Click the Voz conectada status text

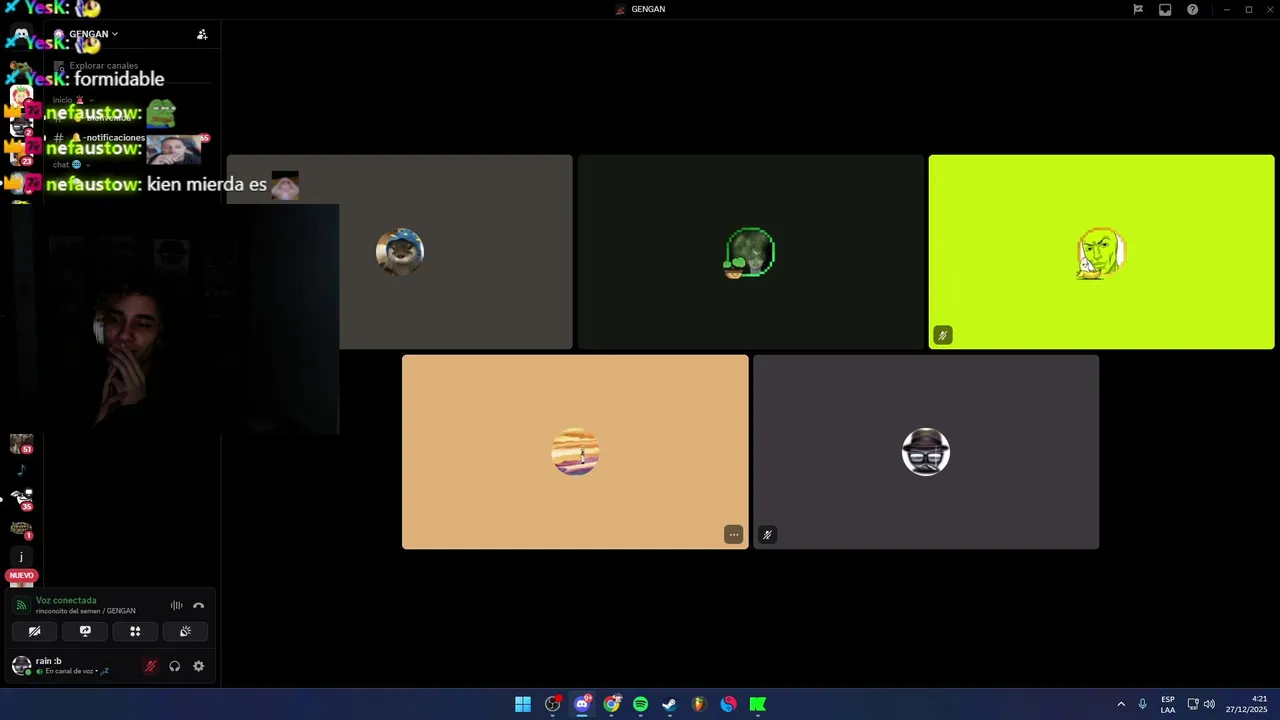click(66, 600)
